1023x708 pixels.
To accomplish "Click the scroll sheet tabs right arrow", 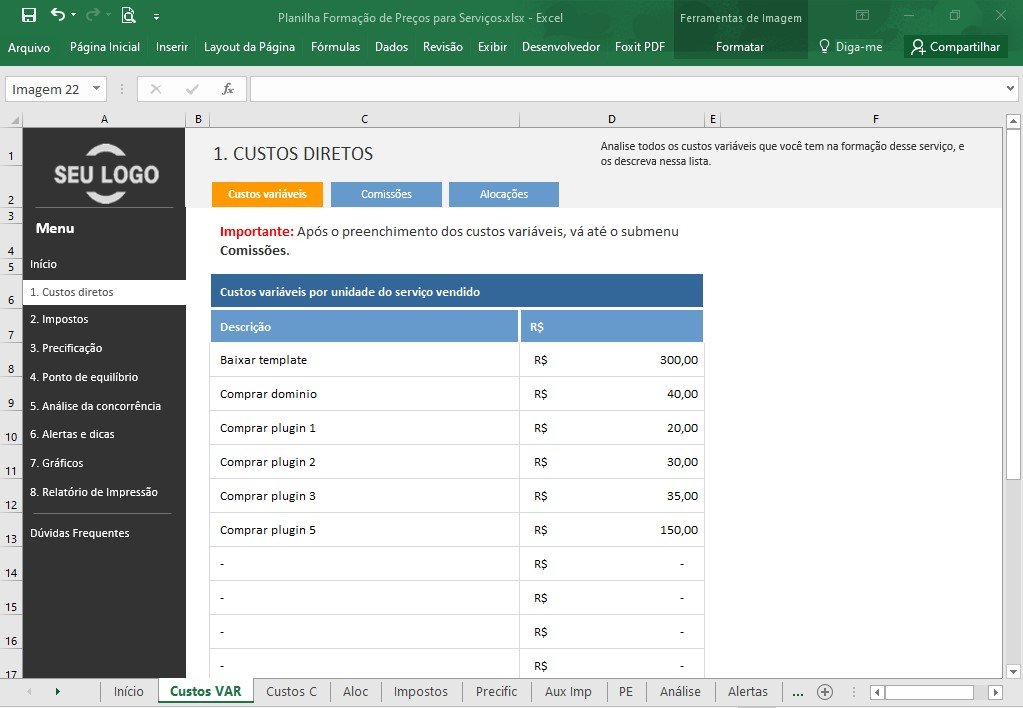I will 57,692.
